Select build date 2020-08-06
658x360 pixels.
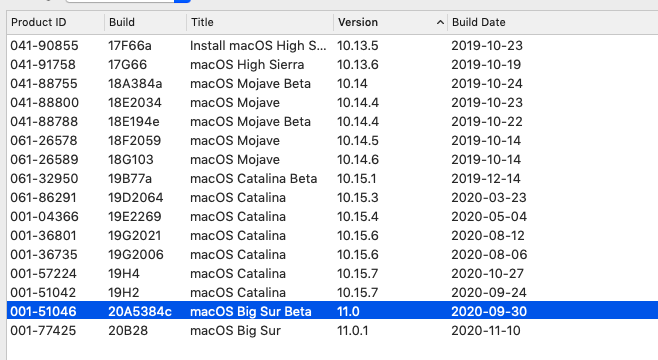tap(489, 255)
